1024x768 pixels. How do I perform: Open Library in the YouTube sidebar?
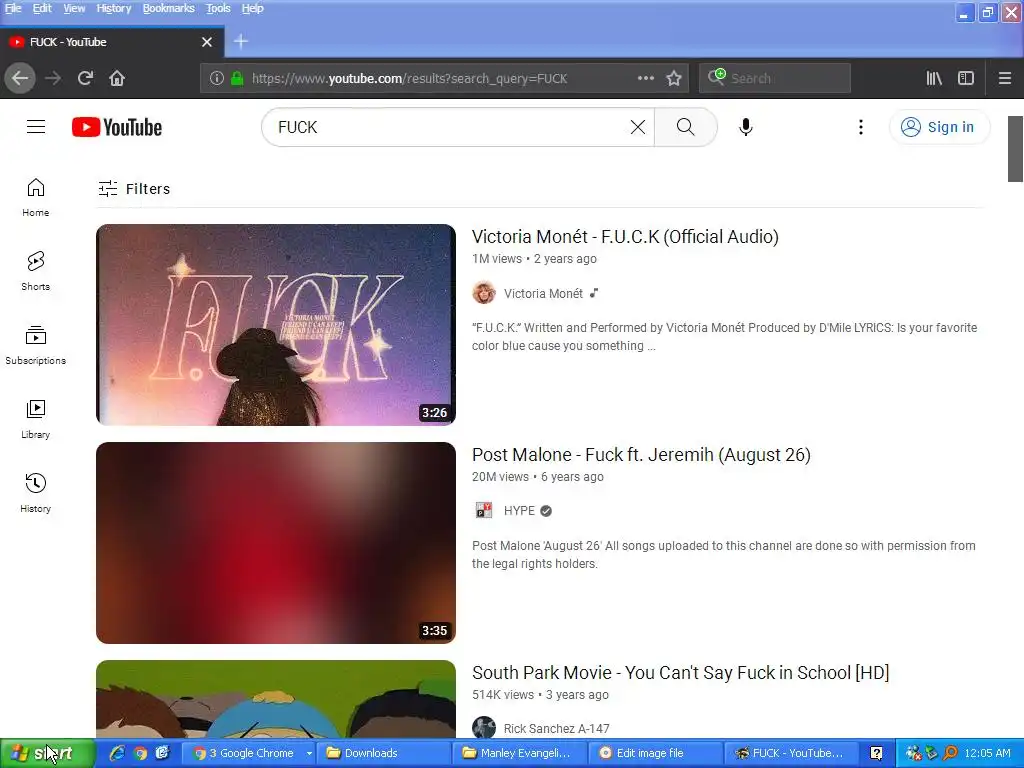35,419
